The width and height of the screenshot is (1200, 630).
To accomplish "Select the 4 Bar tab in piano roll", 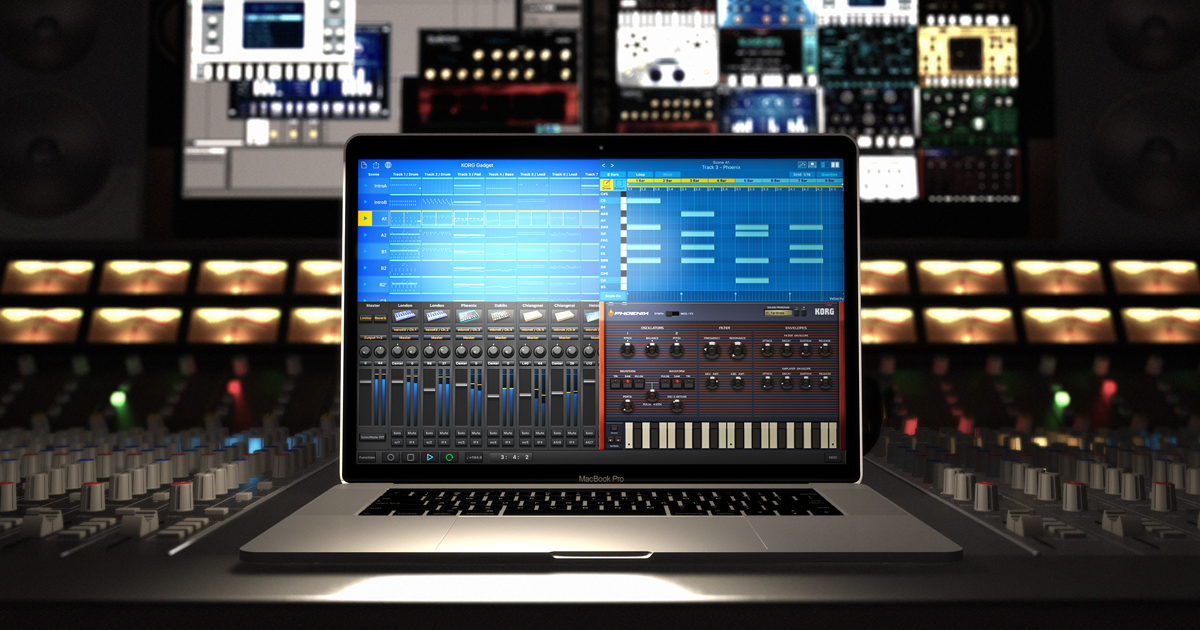I will coord(721,181).
